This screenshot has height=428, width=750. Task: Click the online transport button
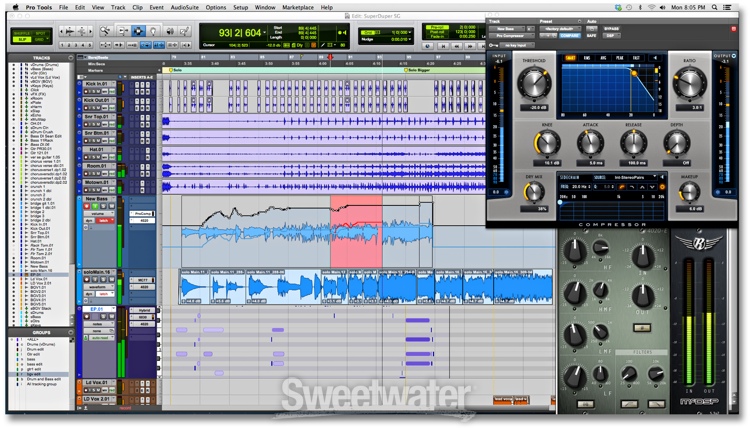coord(429,46)
